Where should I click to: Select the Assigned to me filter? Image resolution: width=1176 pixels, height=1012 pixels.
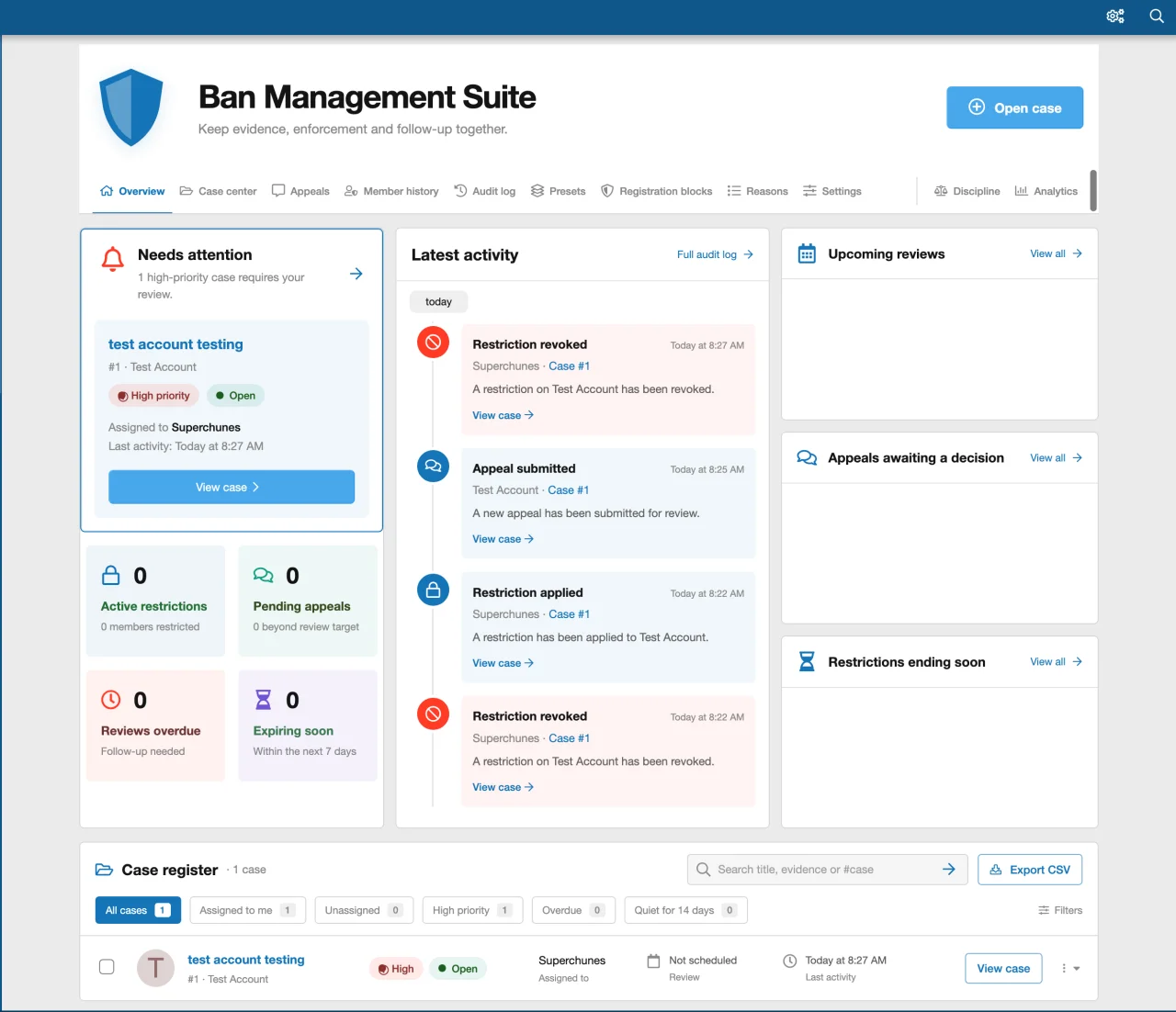click(247, 910)
